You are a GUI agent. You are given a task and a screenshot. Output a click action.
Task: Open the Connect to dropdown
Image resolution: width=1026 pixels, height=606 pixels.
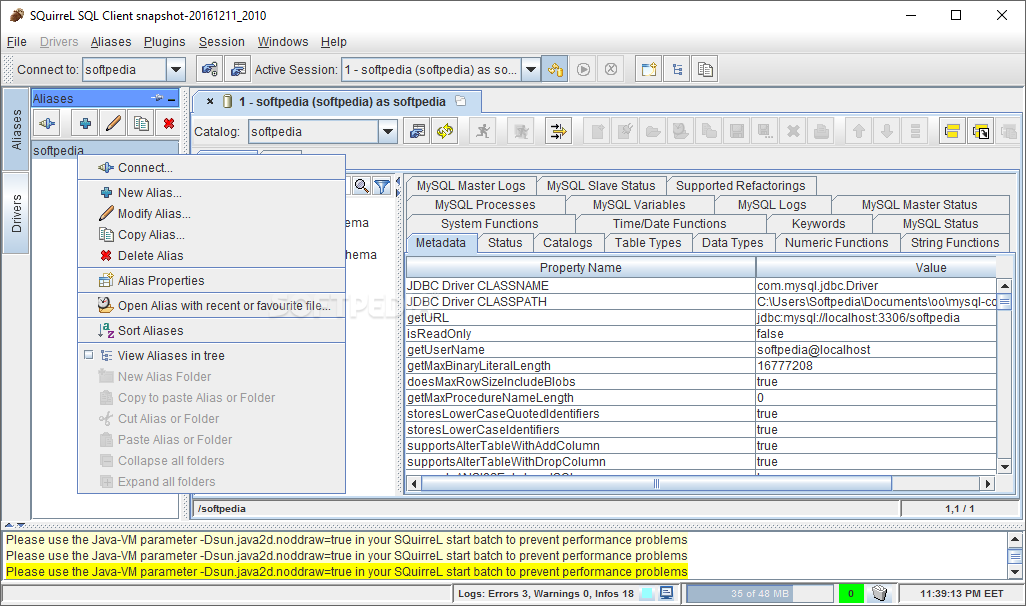[x=176, y=69]
